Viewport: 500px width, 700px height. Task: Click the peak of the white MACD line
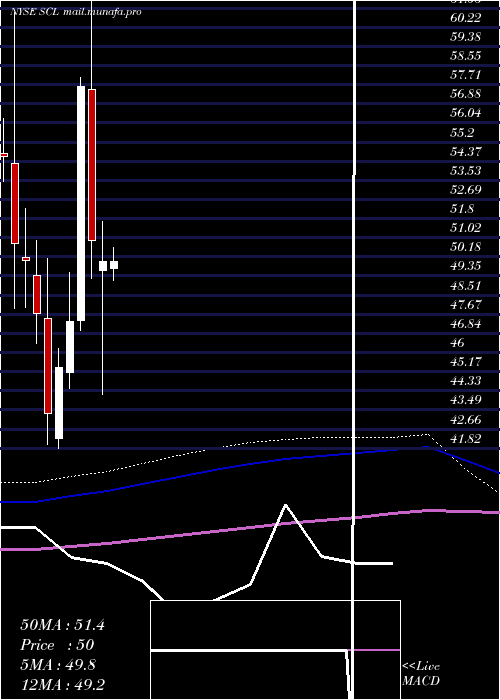tap(286, 505)
